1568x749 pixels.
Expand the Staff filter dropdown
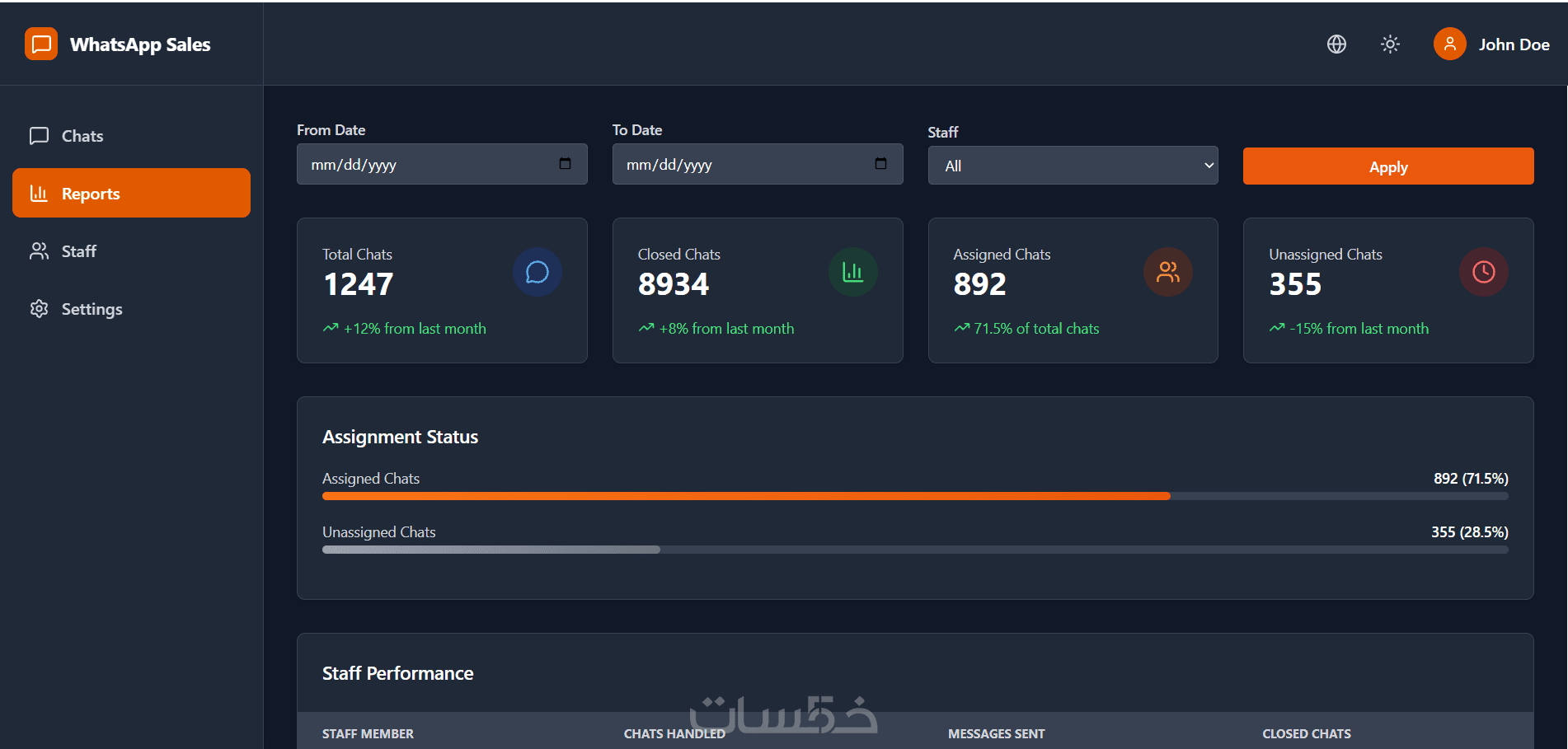1073,166
